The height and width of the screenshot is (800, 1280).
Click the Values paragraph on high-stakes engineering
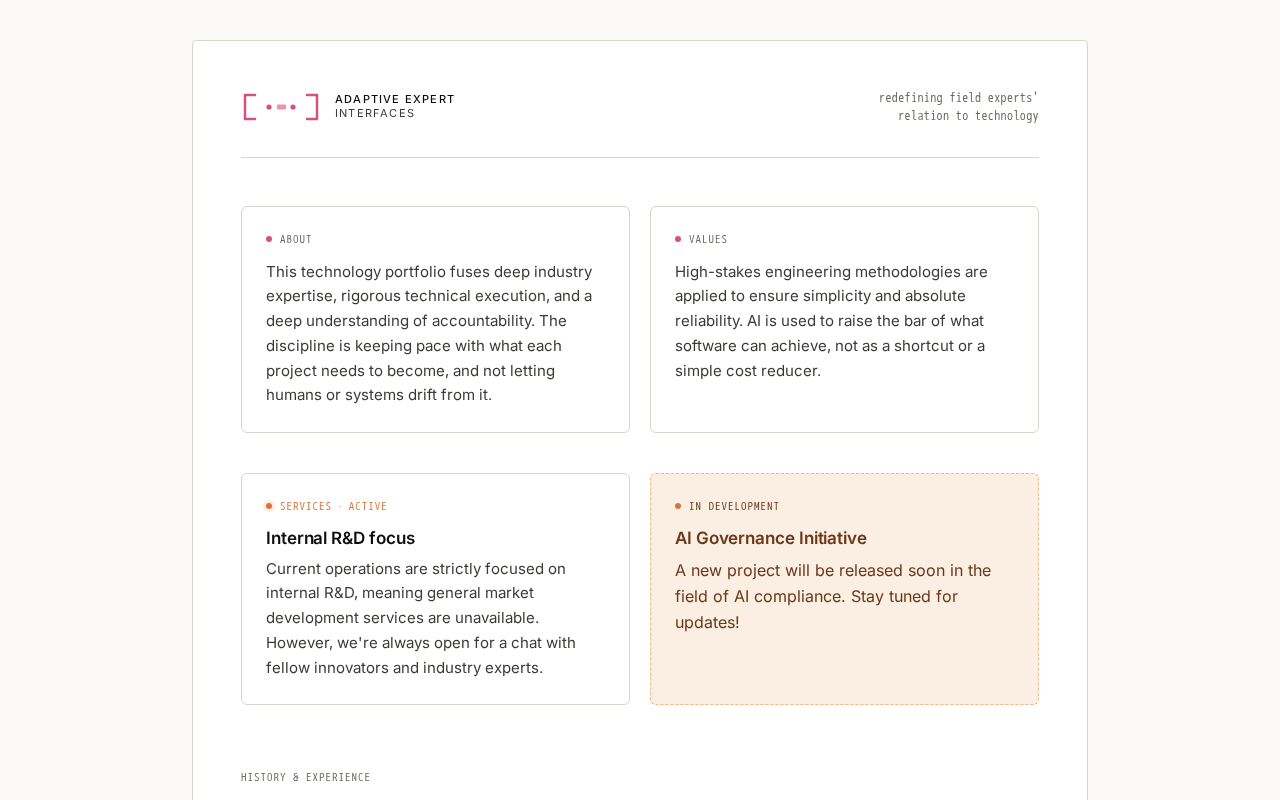(x=832, y=321)
